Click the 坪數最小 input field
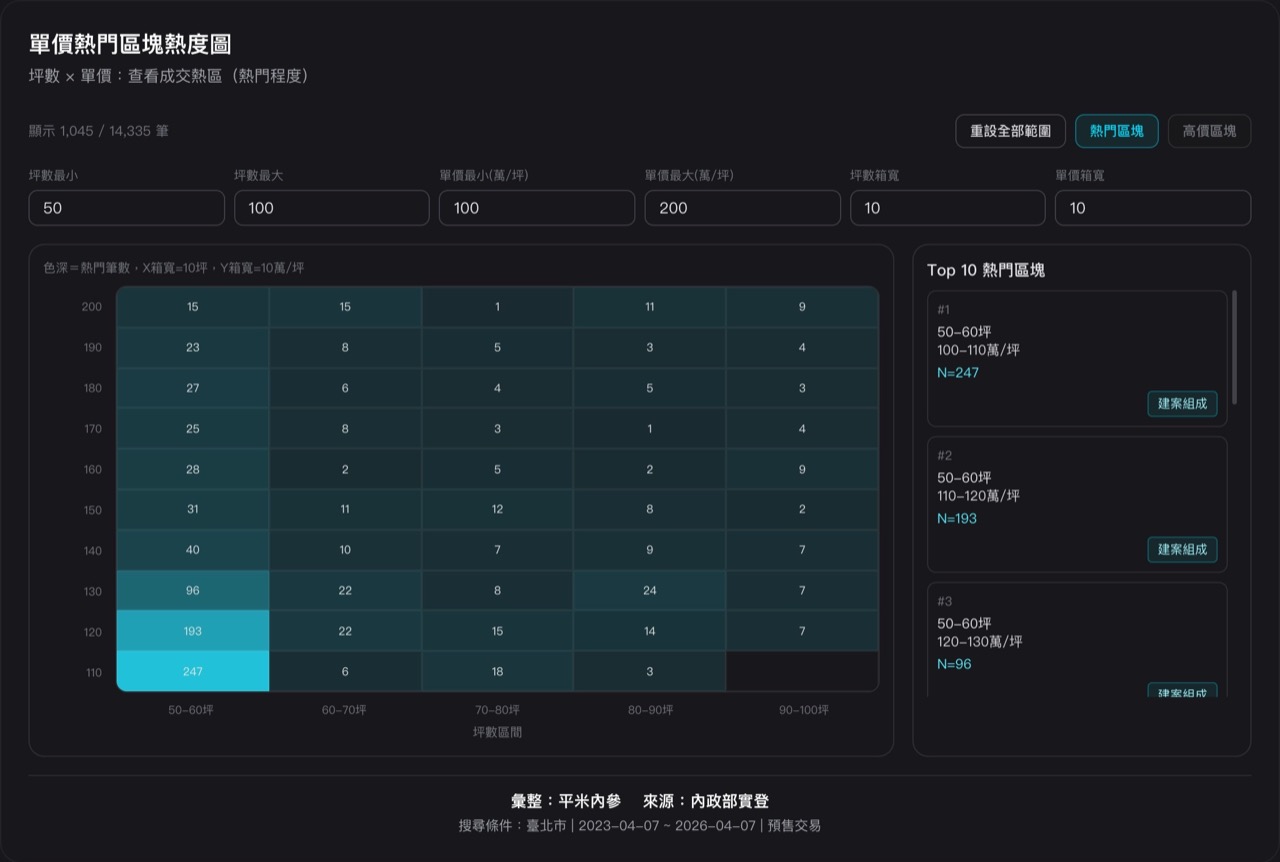Viewport: 1280px width, 862px height. (x=127, y=208)
